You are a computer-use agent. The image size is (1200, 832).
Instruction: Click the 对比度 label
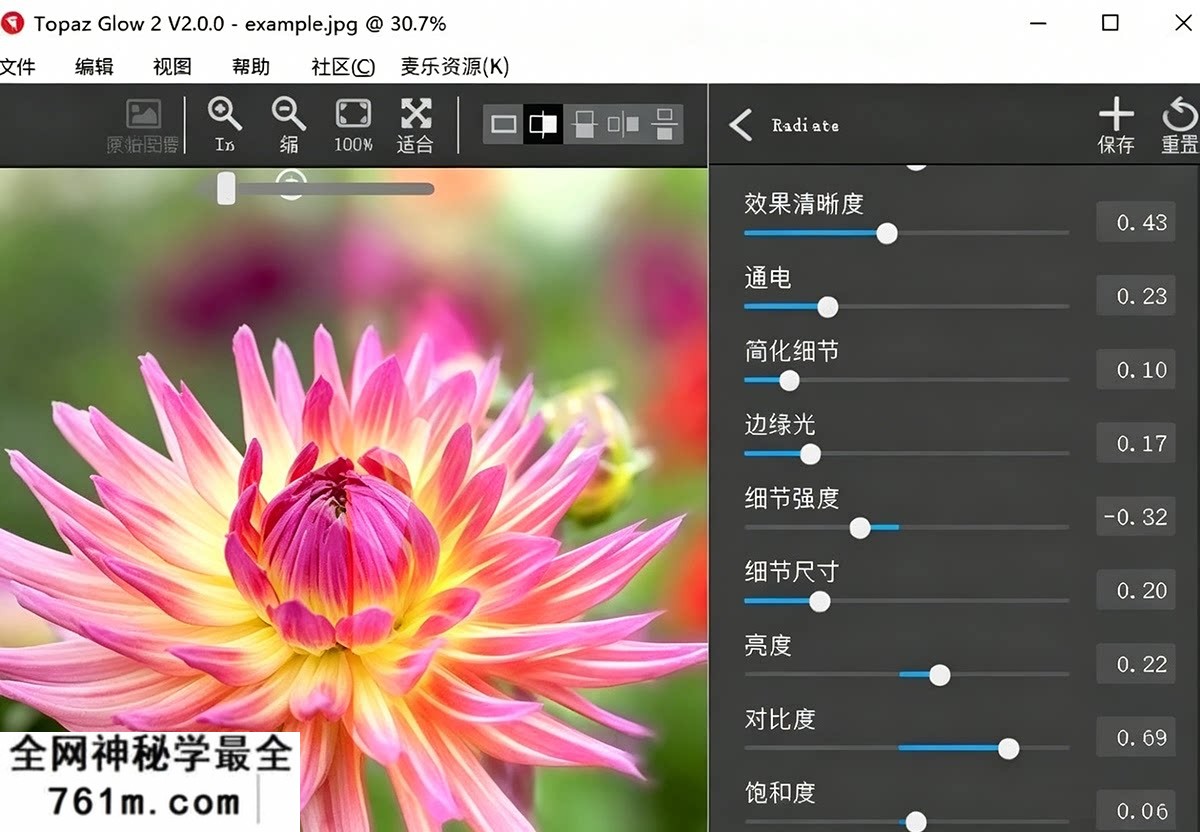coord(780,719)
